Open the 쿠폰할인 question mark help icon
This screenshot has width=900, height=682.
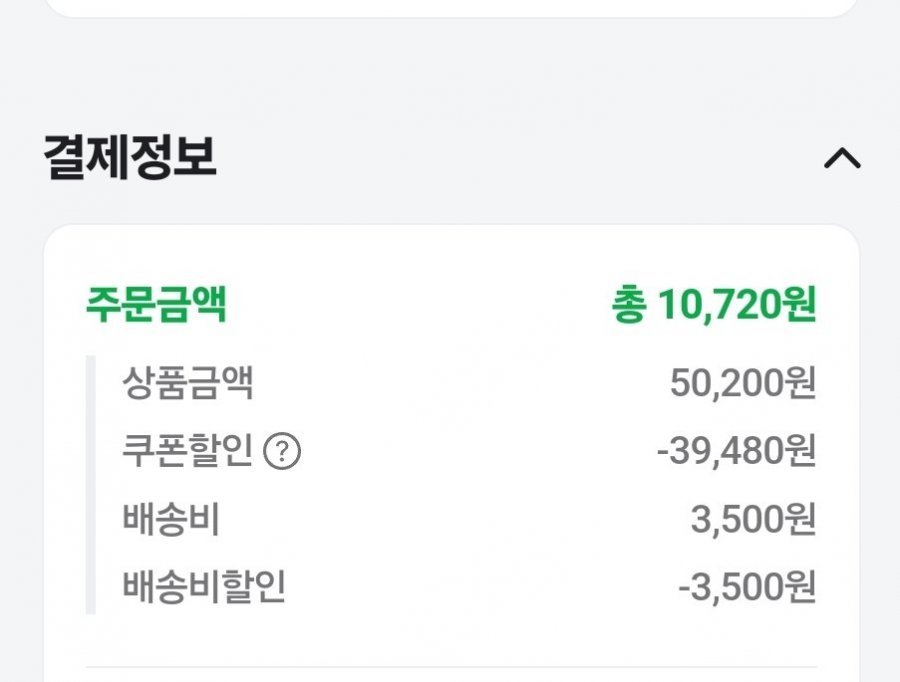282,452
